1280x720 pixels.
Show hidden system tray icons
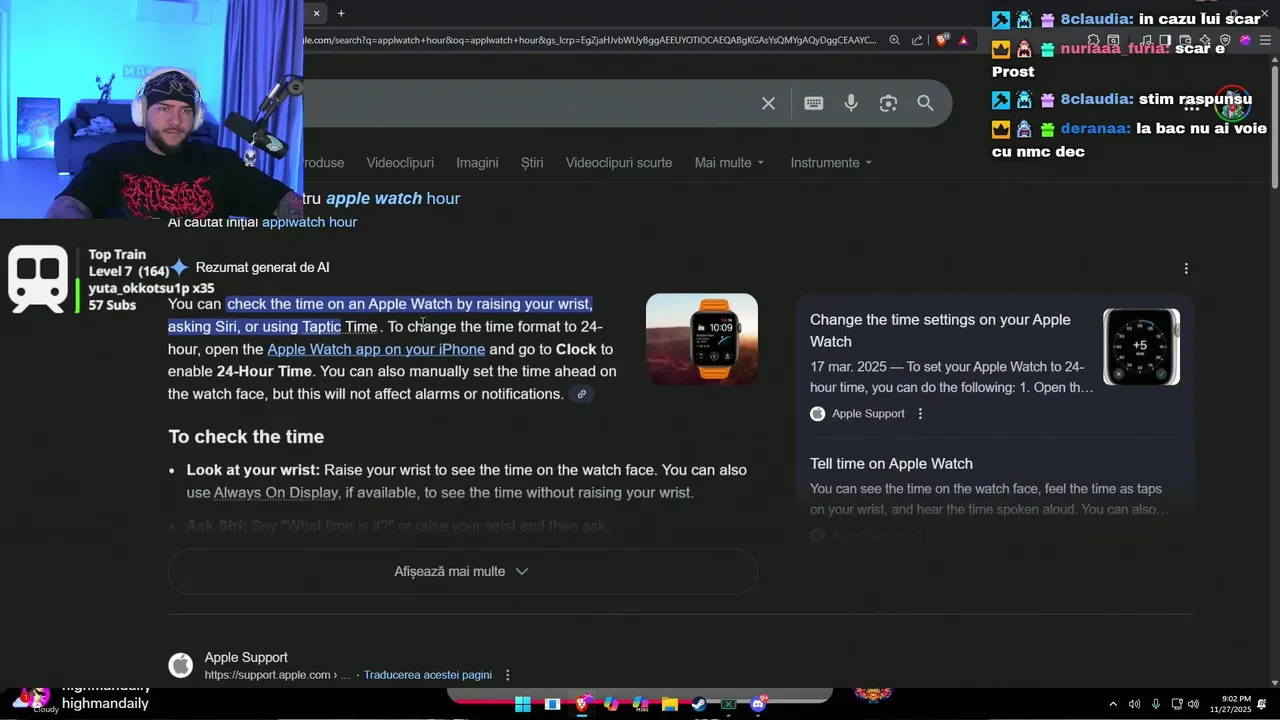[1113, 704]
